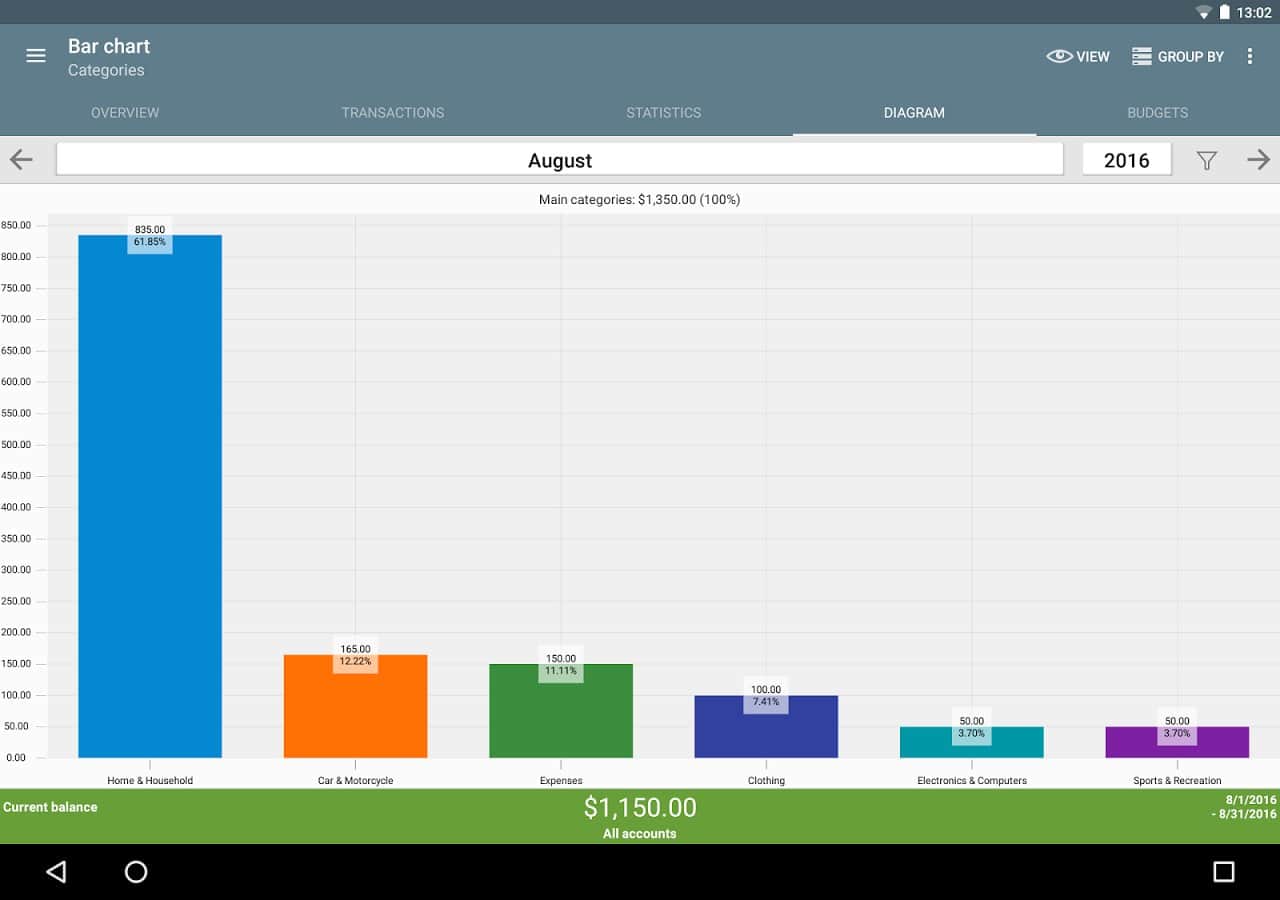Go to previous month with left arrow
The height and width of the screenshot is (900, 1280).
(x=21, y=160)
